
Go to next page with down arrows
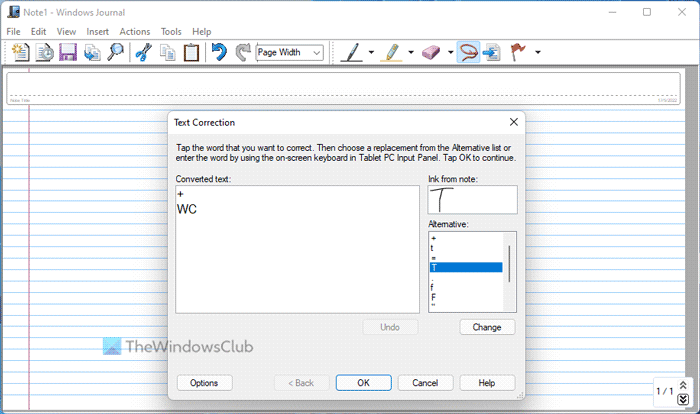[x=683, y=399]
